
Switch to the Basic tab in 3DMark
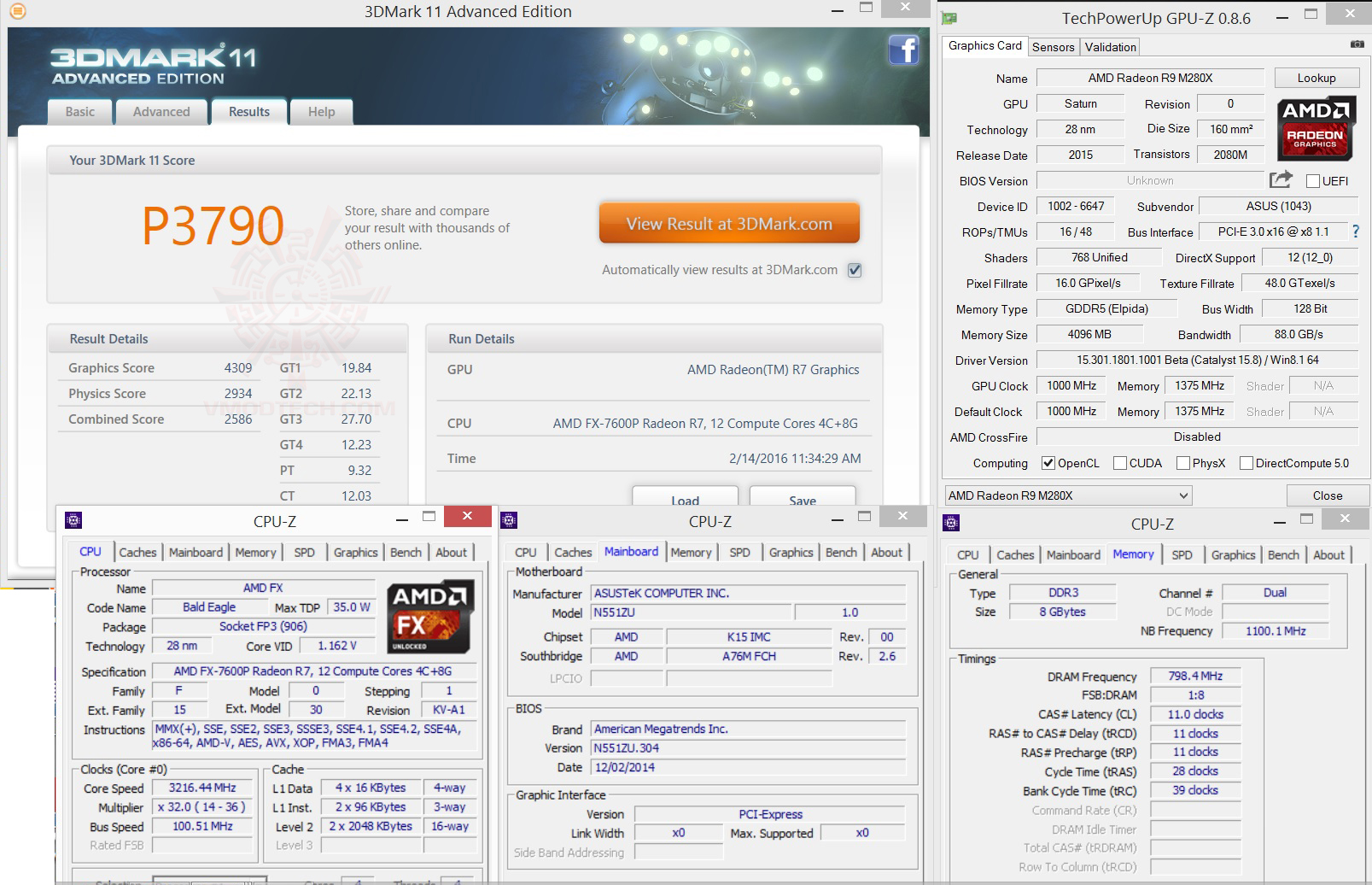(x=80, y=112)
